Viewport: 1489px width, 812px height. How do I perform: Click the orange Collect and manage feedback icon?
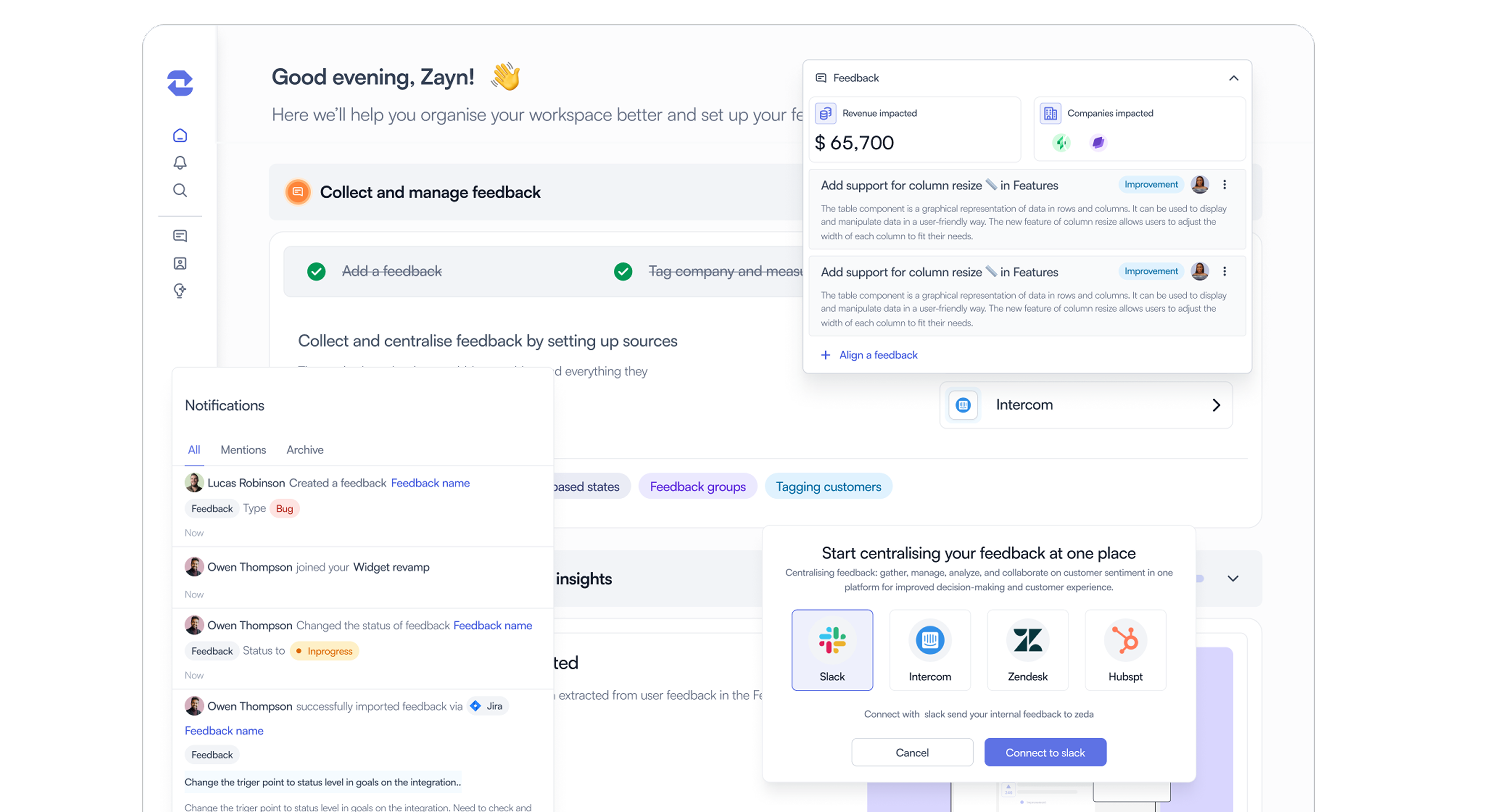[x=298, y=192]
